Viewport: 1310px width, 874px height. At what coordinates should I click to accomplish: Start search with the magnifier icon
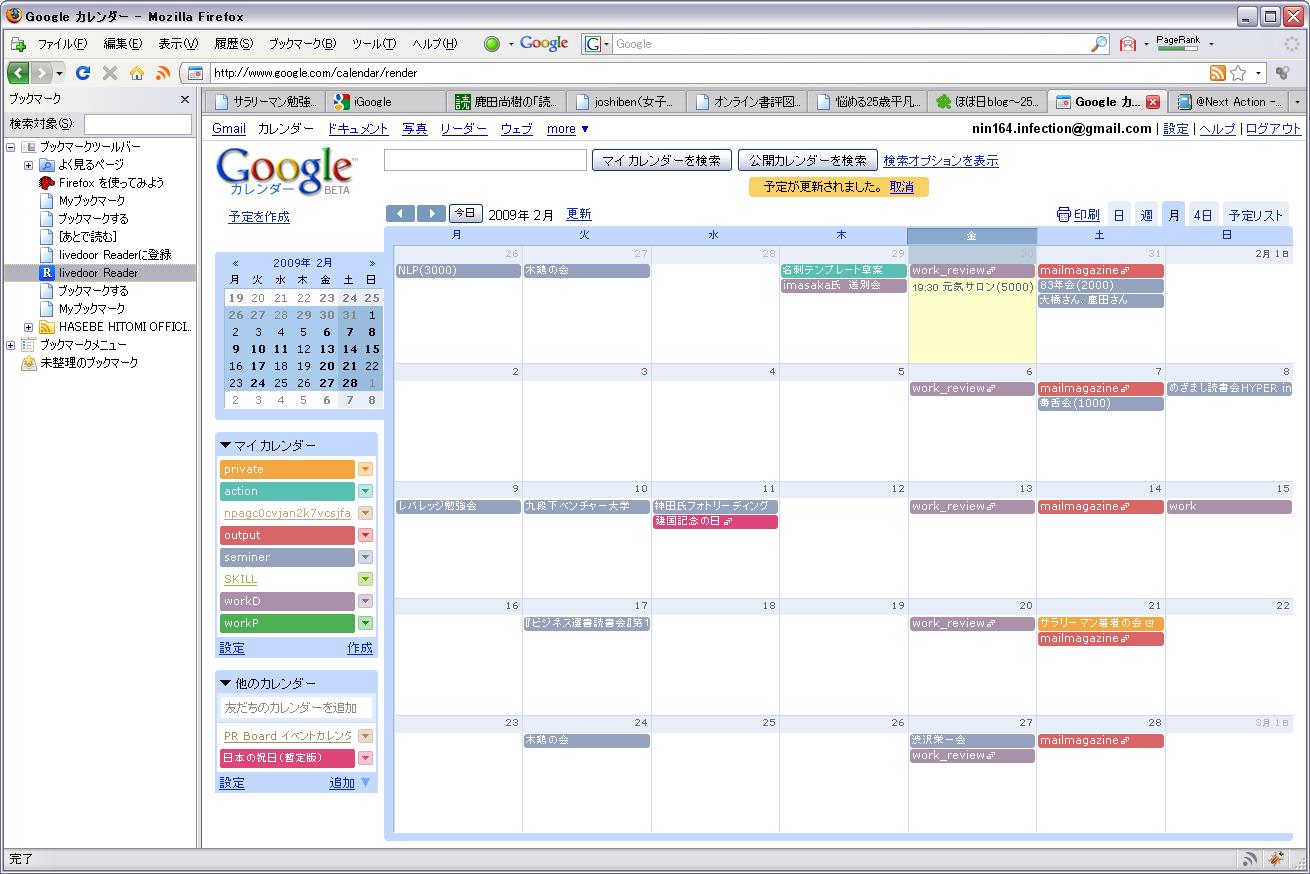pyautogui.click(x=1099, y=44)
